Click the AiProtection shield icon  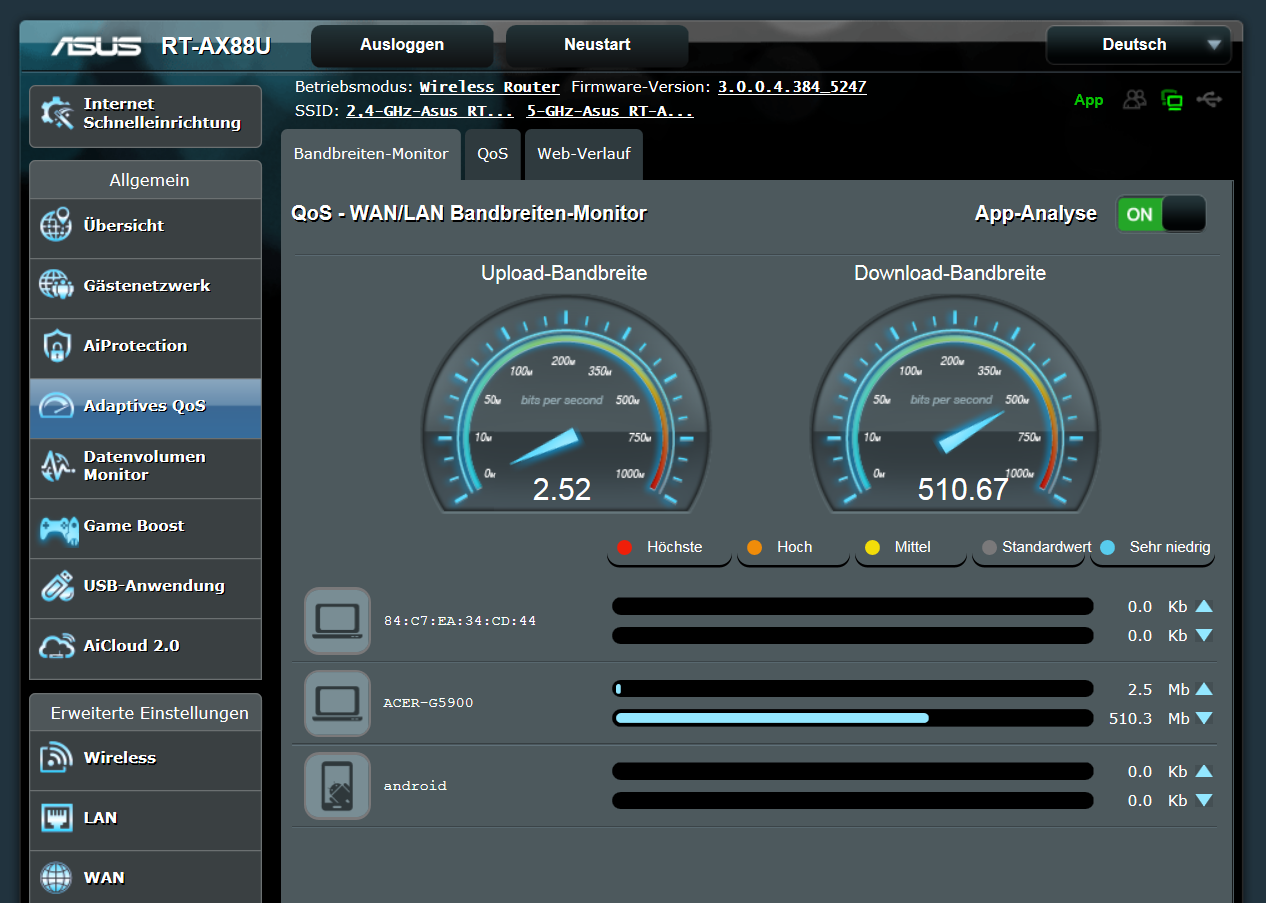57,346
